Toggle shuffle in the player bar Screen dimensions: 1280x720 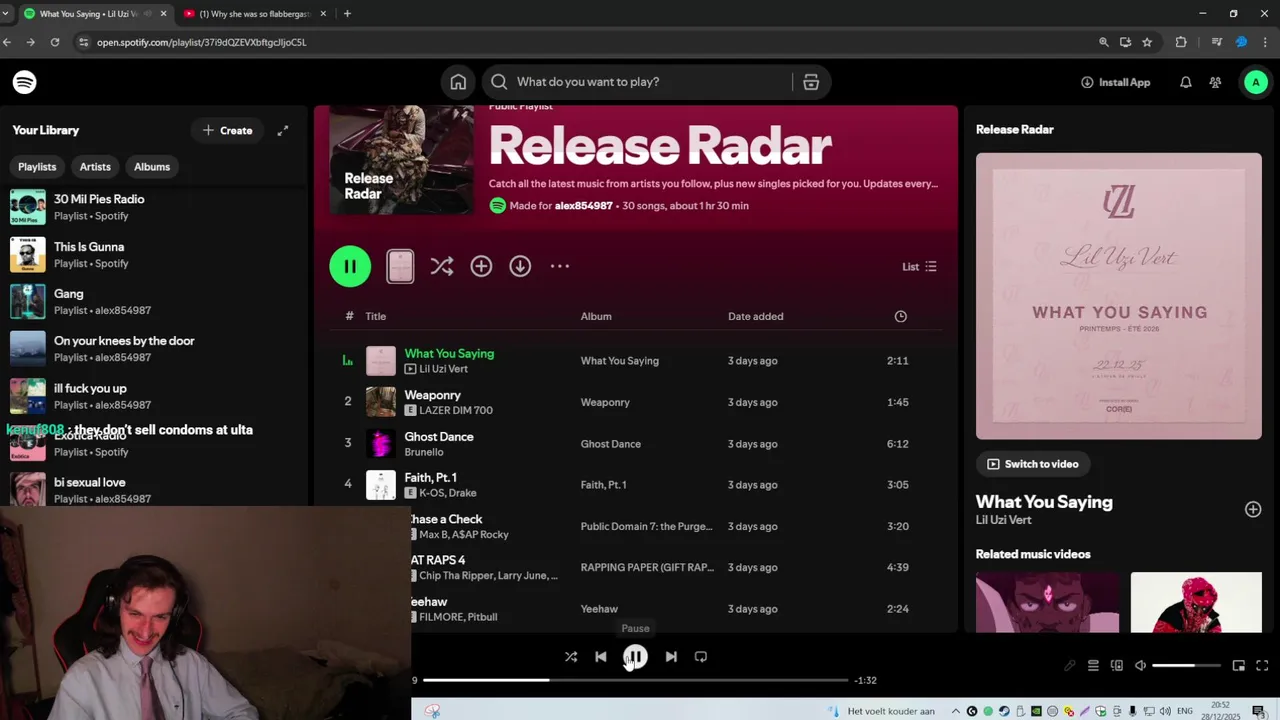[571, 657]
